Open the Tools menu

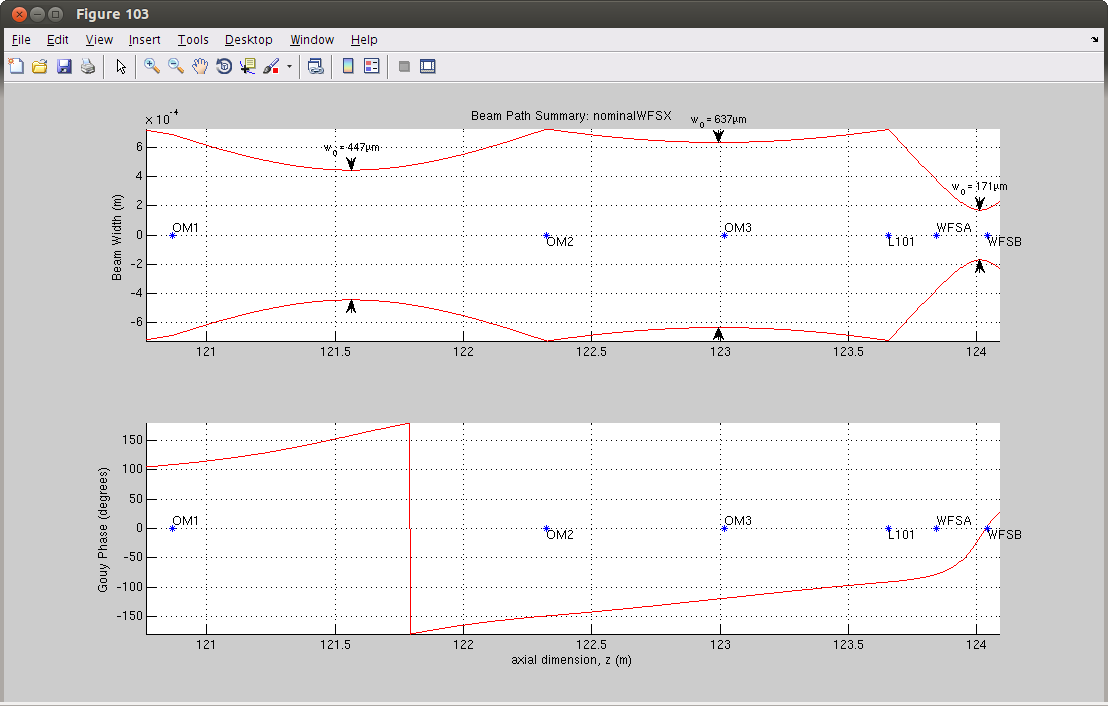193,40
